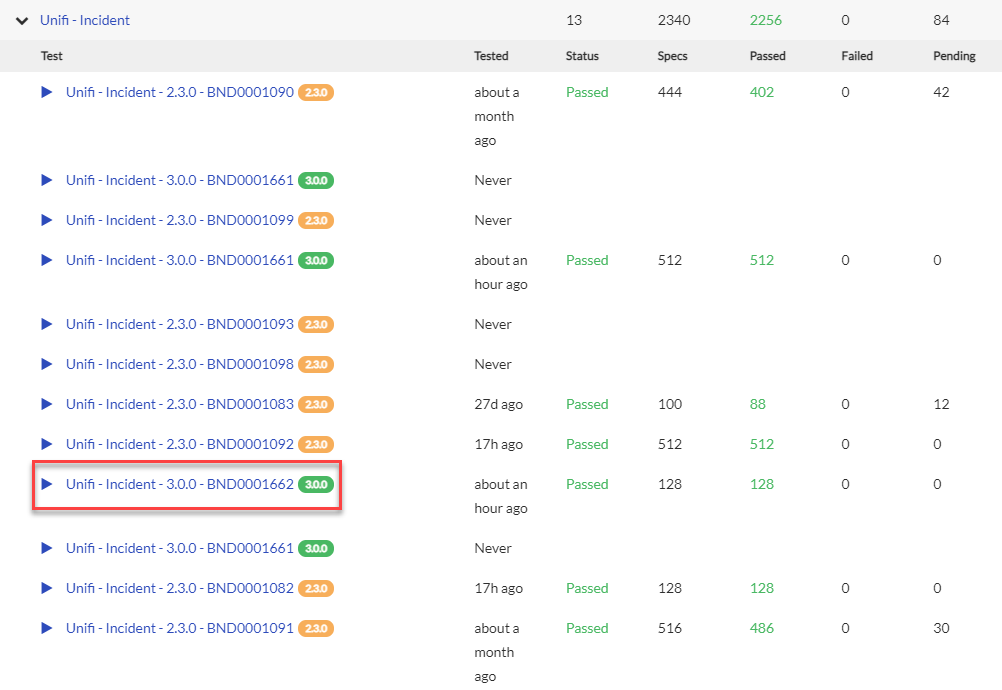Image resolution: width=1002 pixels, height=690 pixels.
Task: Sort by the Tested column header
Action: [x=491, y=56]
